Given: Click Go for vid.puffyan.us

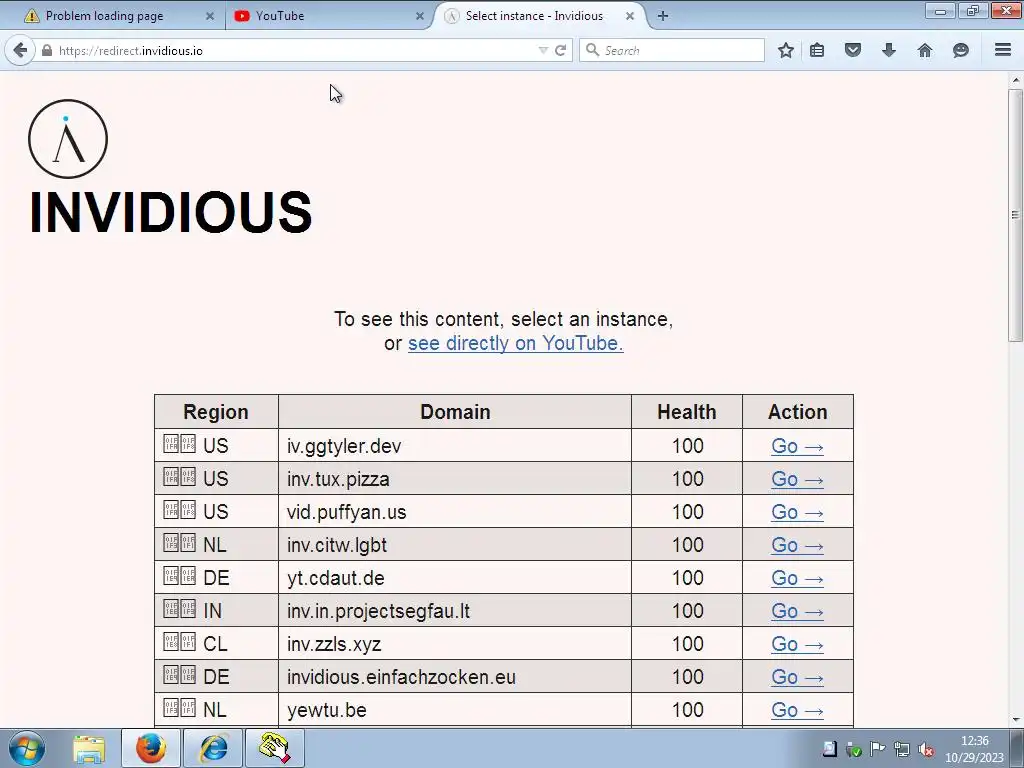Looking at the screenshot, I should [x=797, y=512].
